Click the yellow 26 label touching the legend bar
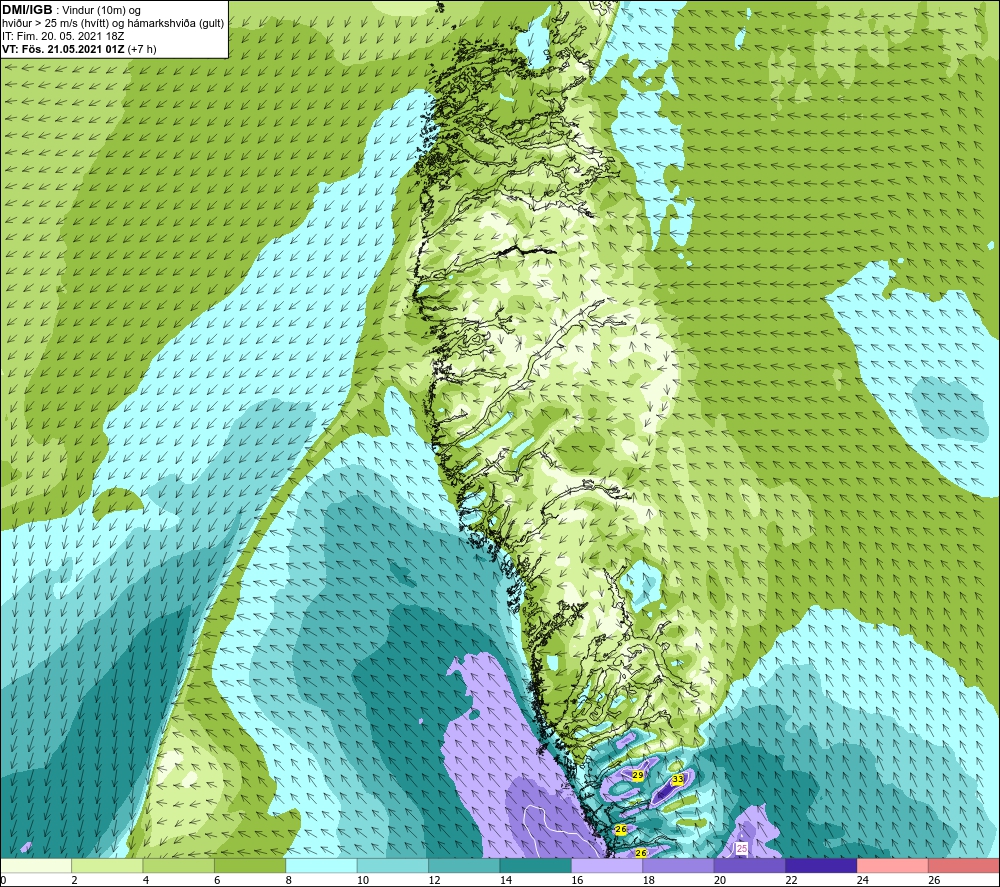Viewport: 1000px width, 887px height. pos(641,853)
